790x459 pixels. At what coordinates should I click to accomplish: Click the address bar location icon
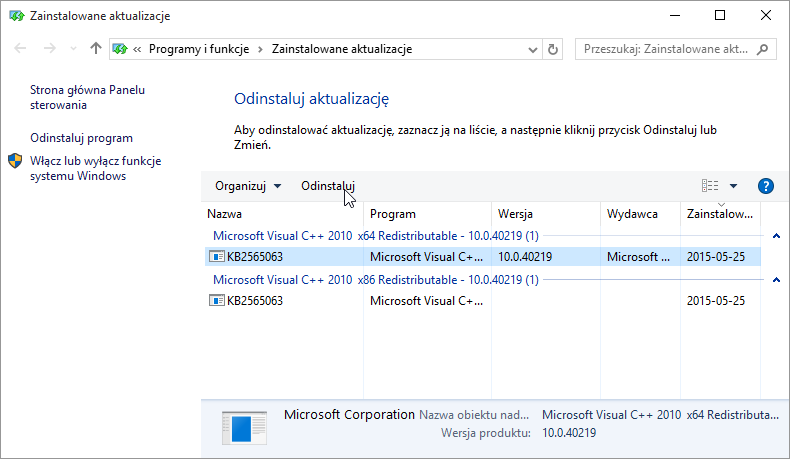click(x=120, y=49)
